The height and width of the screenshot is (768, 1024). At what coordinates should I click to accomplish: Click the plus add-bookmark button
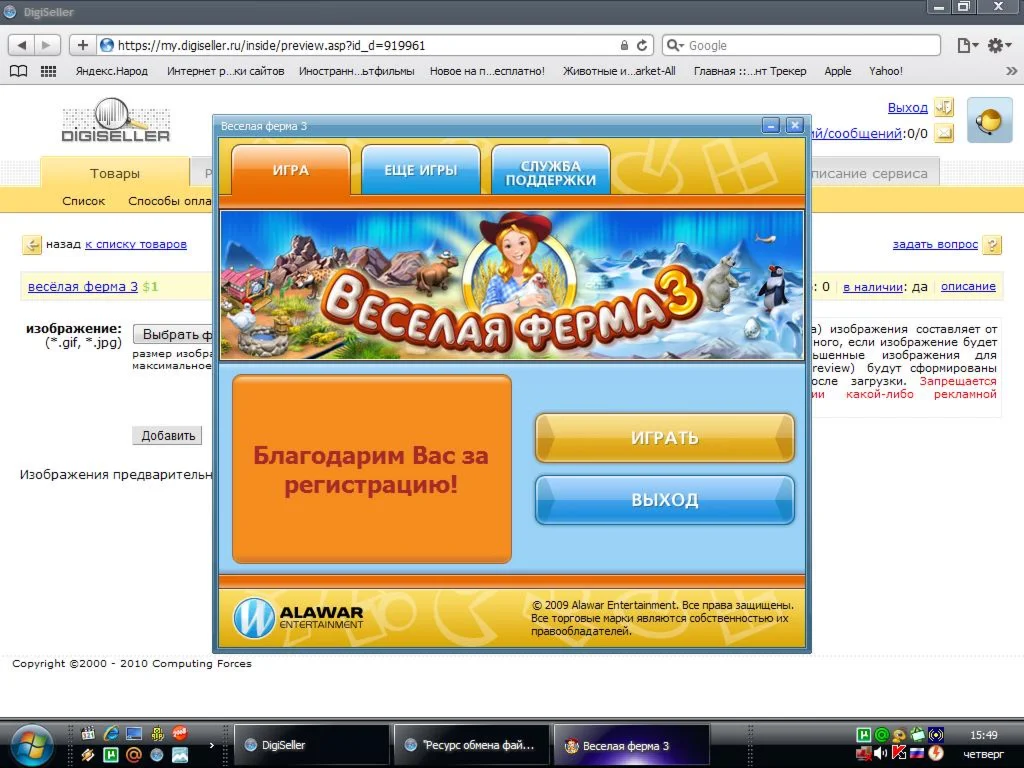pos(82,45)
